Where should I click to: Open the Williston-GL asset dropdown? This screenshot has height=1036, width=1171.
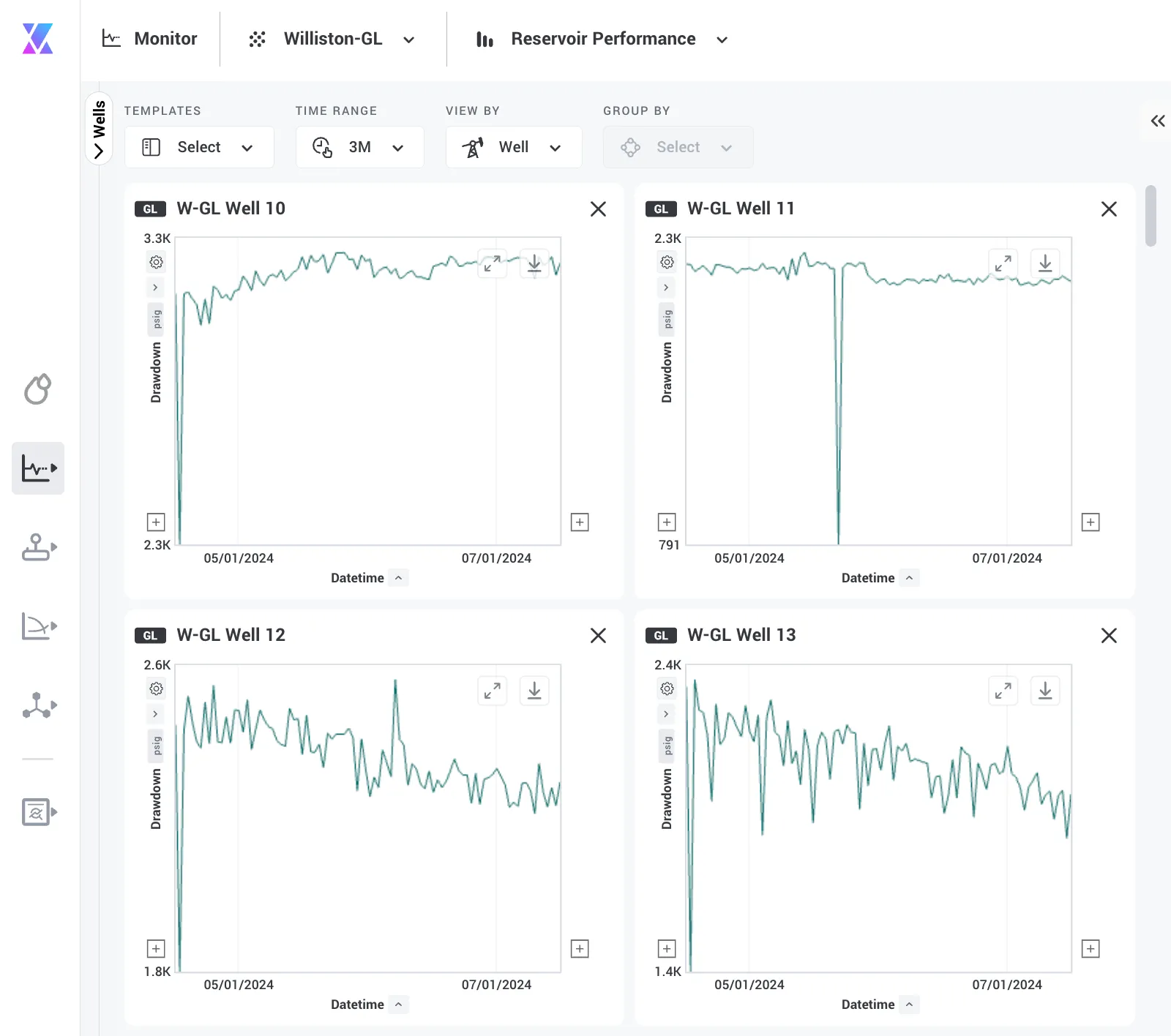click(x=332, y=39)
